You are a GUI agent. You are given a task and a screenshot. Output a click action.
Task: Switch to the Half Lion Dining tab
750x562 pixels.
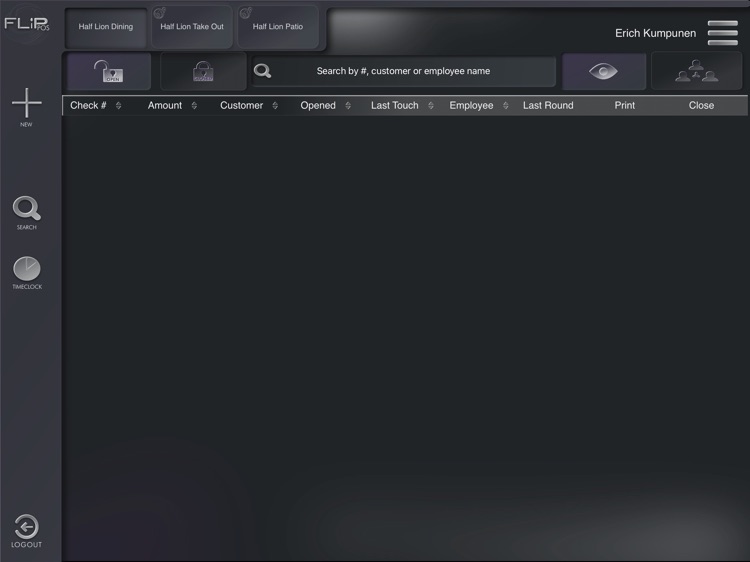[x=106, y=27]
